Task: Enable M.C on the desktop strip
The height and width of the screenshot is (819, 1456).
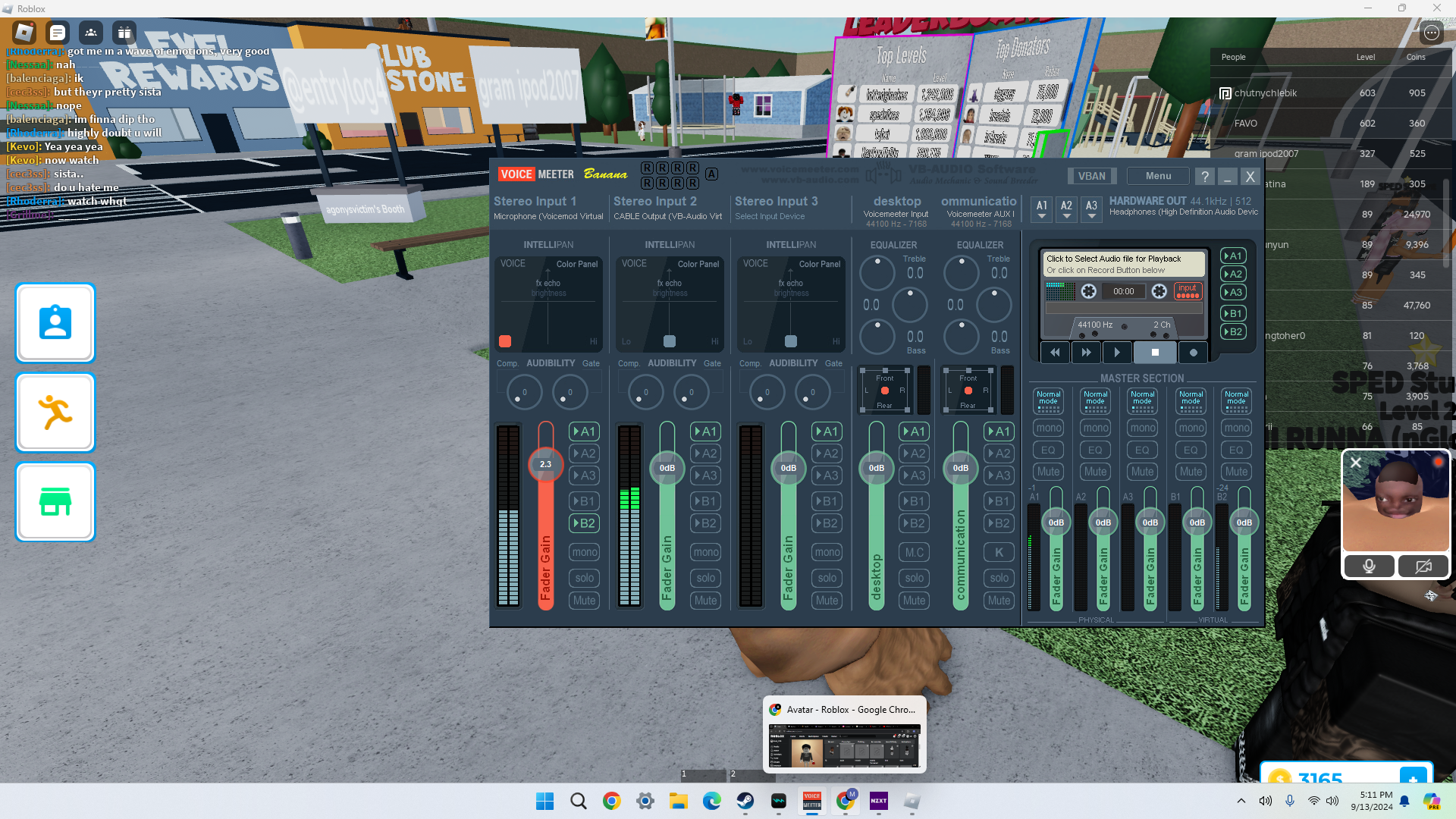Action: point(914,553)
